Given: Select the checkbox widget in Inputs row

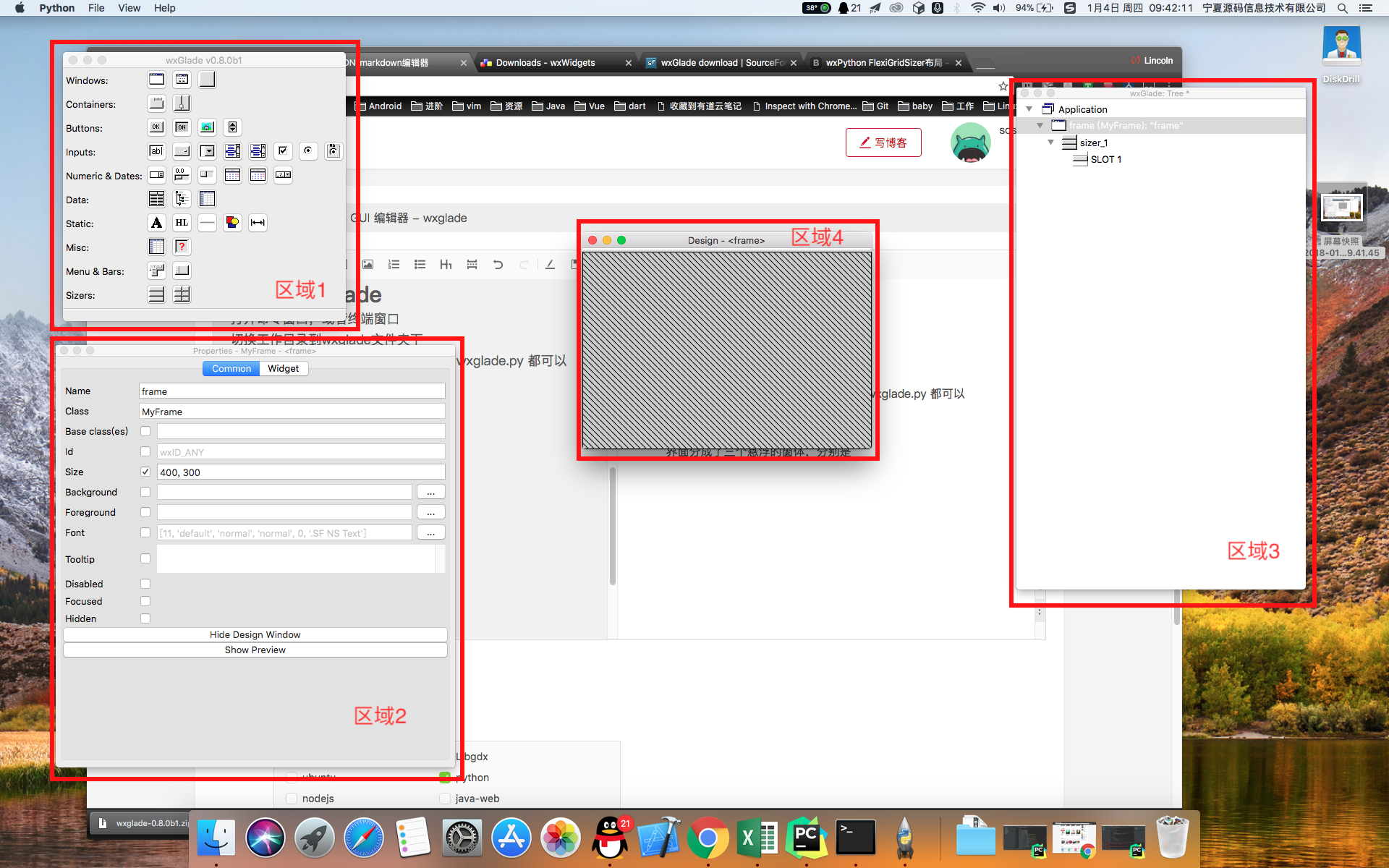Looking at the screenshot, I should (x=283, y=151).
